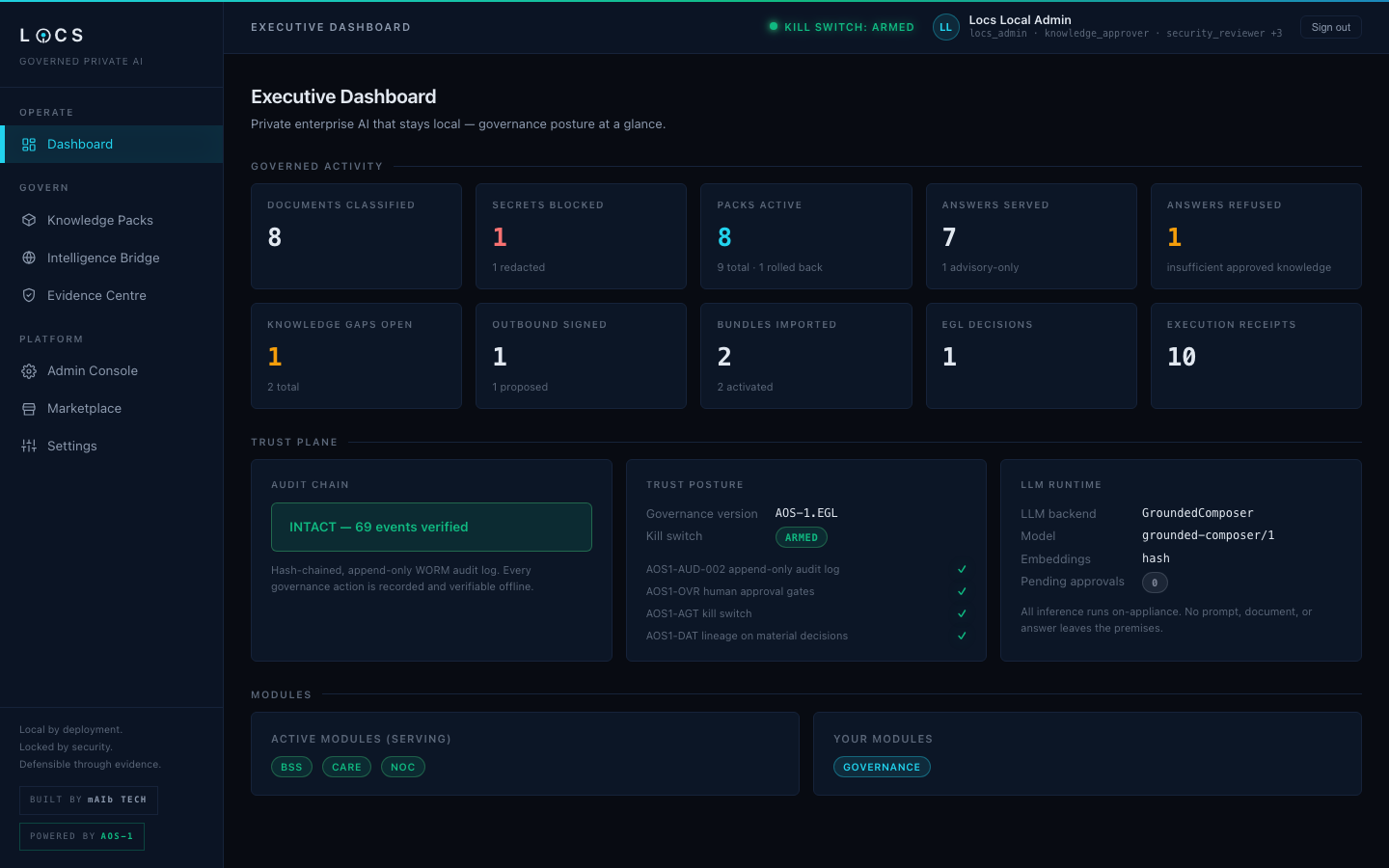Click the hash embeddings value
Image resolution: width=1389 pixels, height=868 pixels.
coord(1156,558)
